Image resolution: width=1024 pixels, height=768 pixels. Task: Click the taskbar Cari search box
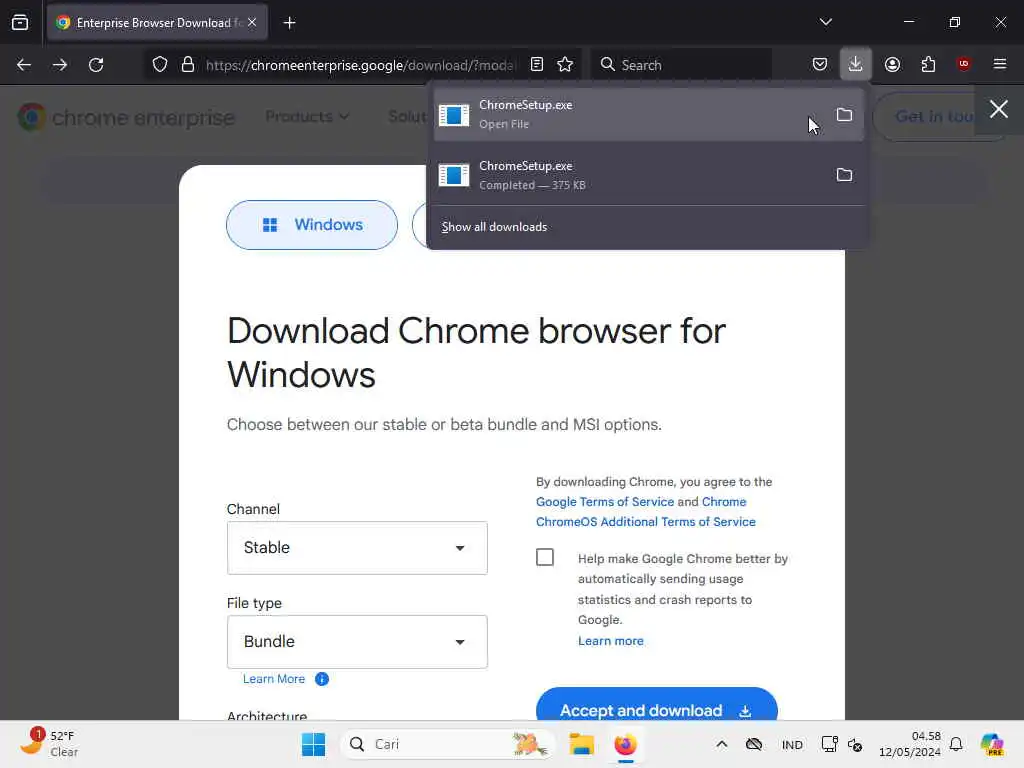pyautogui.click(x=447, y=744)
